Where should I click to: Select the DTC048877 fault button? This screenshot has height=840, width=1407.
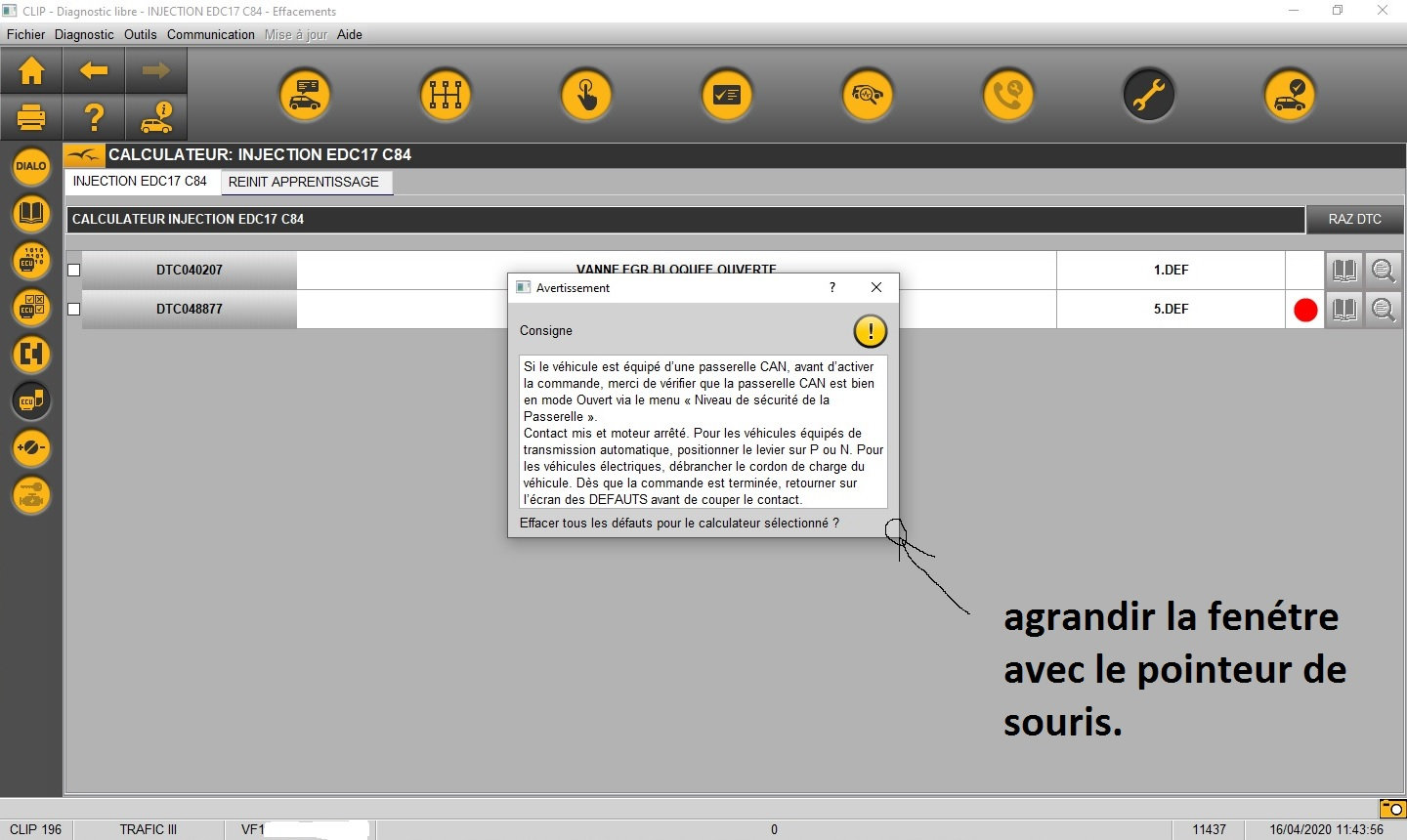point(190,310)
